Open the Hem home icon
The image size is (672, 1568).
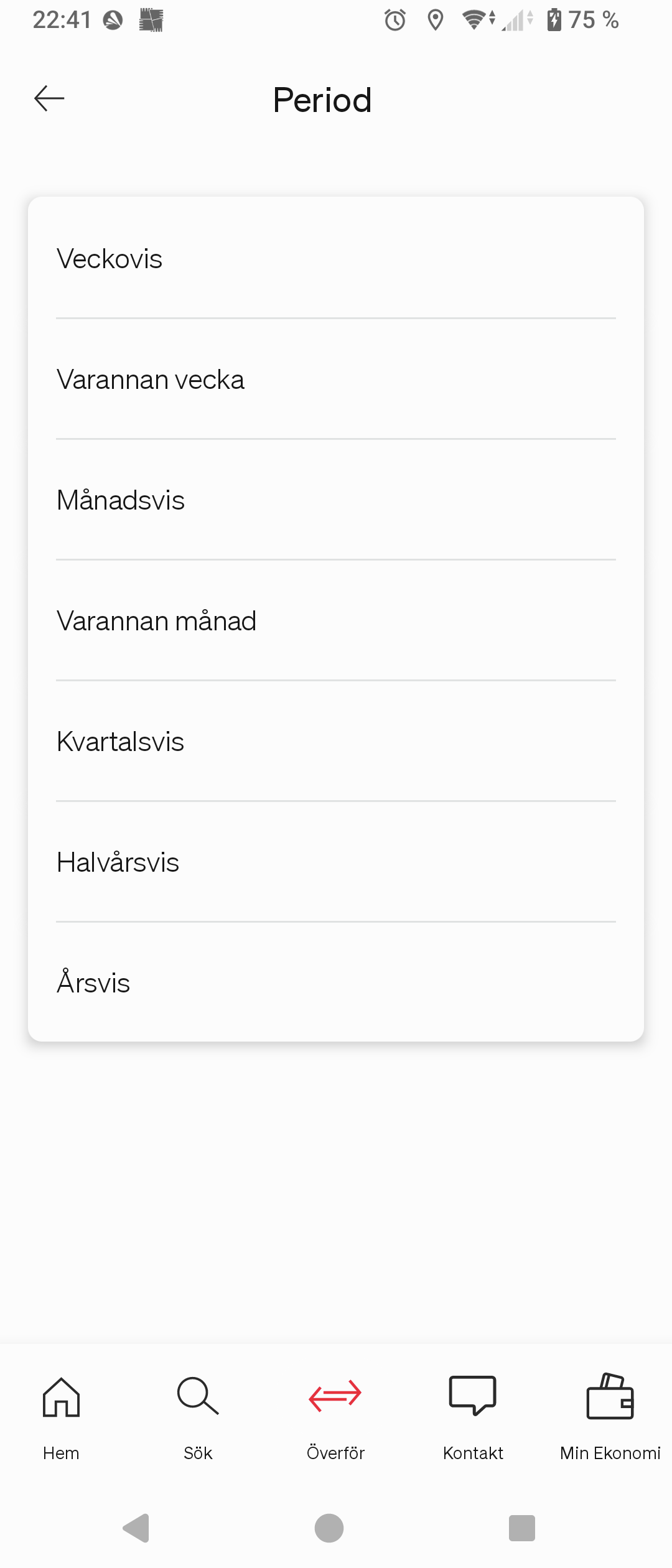[61, 1397]
